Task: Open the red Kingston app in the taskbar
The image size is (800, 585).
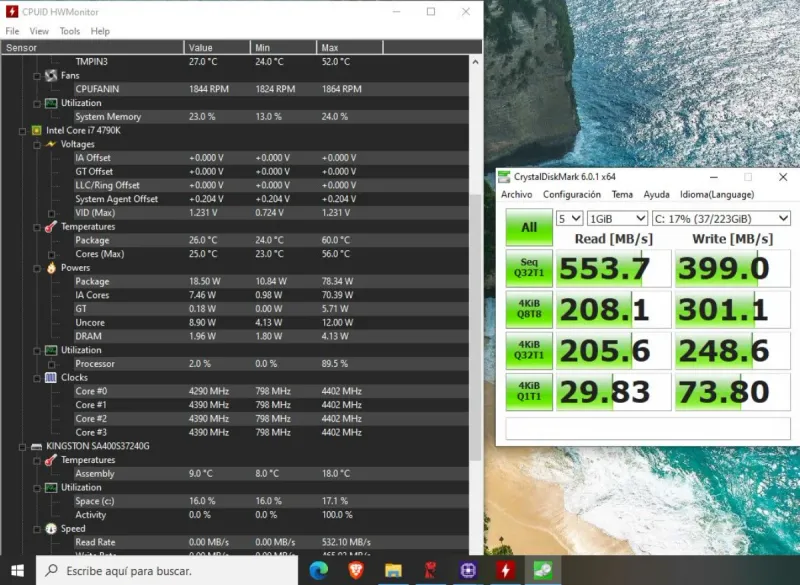Action: pos(431,570)
